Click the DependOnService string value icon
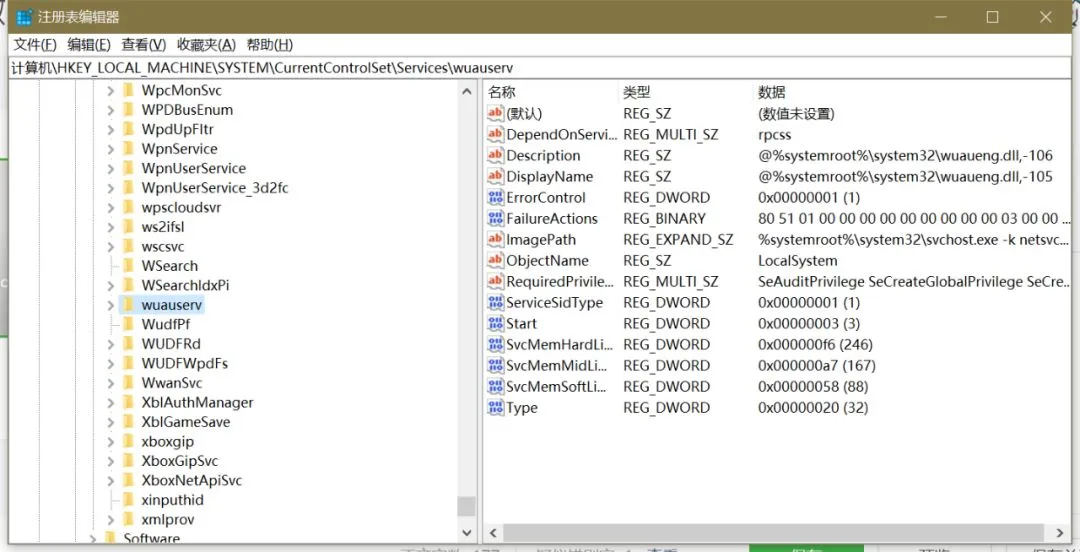This screenshot has height=552, width=1080. coord(495,134)
